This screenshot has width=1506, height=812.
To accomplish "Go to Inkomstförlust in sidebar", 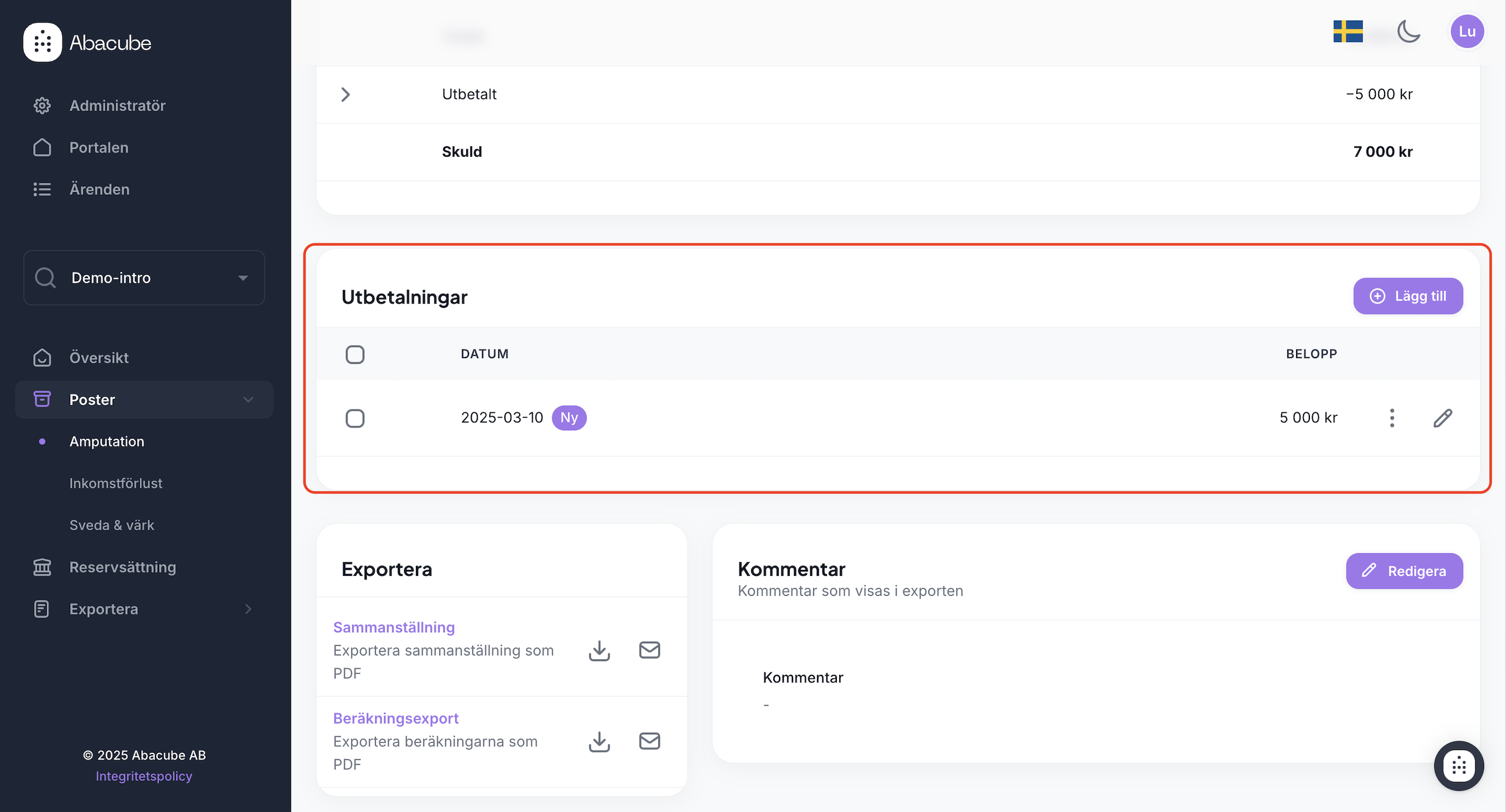I will point(116,483).
